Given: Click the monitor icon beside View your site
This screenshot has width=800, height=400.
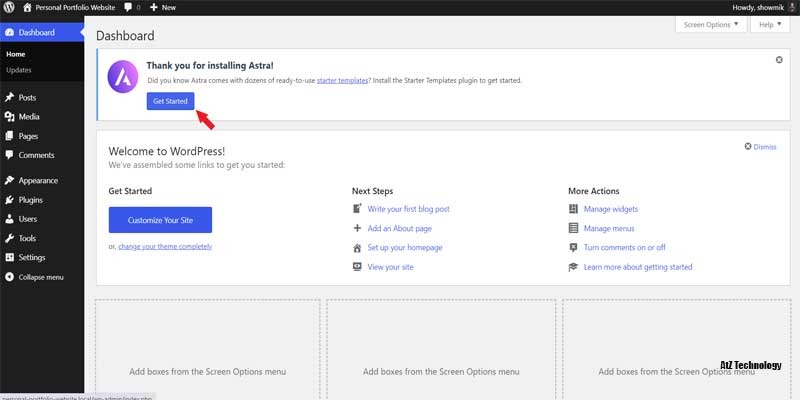Looking at the screenshot, I should click(x=357, y=267).
